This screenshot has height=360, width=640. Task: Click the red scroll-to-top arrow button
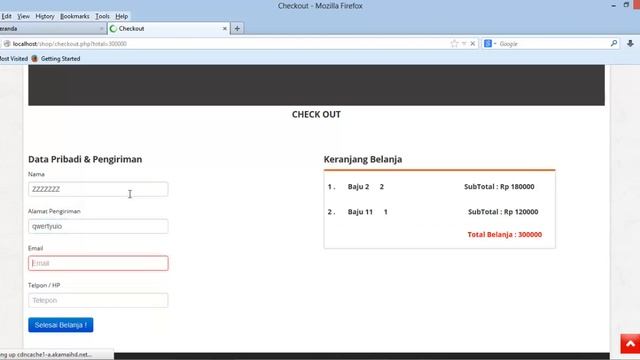(x=630, y=344)
